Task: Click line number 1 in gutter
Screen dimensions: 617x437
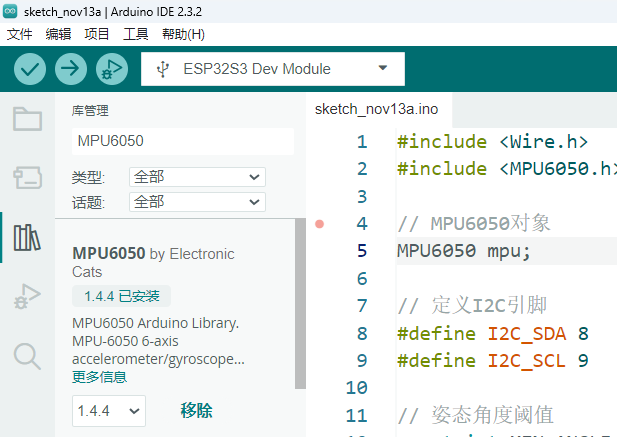Action: pos(362,142)
